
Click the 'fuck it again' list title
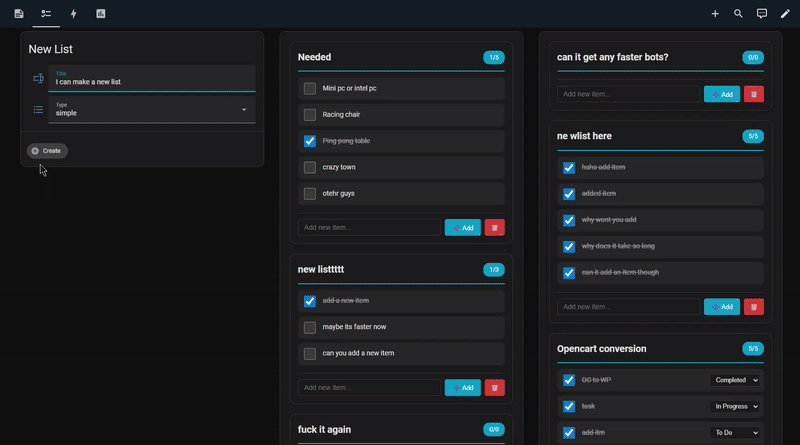click(324, 430)
